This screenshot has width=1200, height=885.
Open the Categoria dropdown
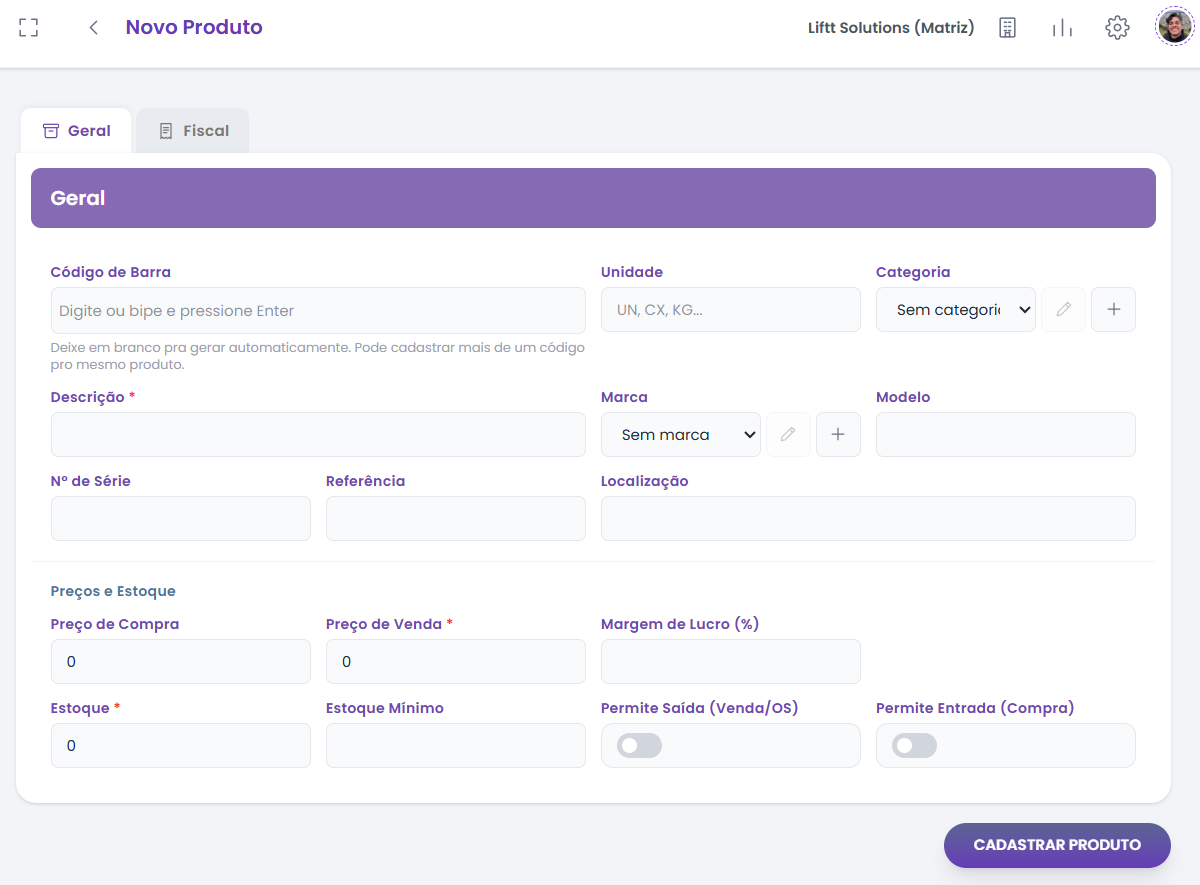(956, 310)
